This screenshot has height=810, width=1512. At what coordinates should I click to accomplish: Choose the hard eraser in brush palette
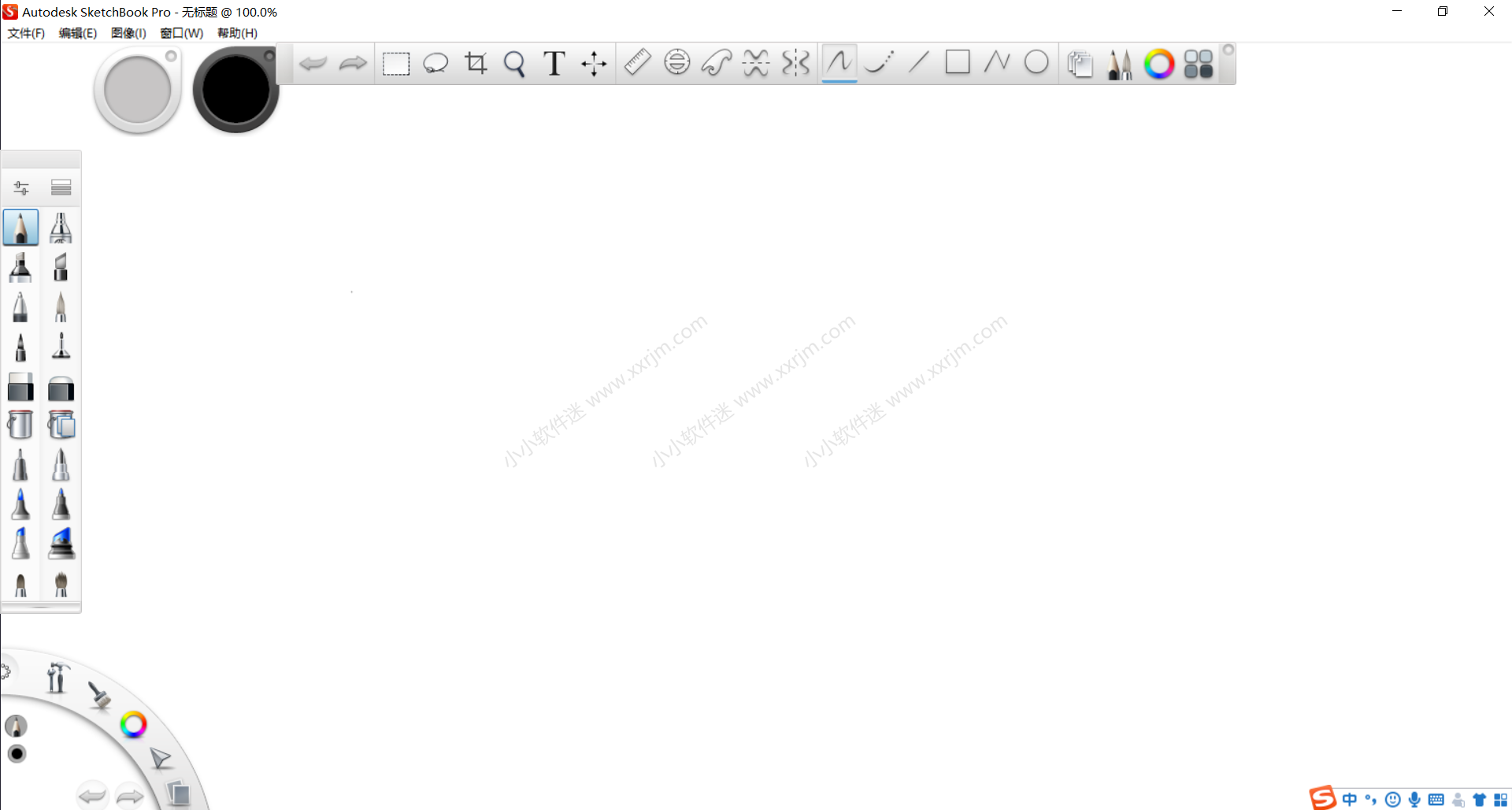pos(20,387)
